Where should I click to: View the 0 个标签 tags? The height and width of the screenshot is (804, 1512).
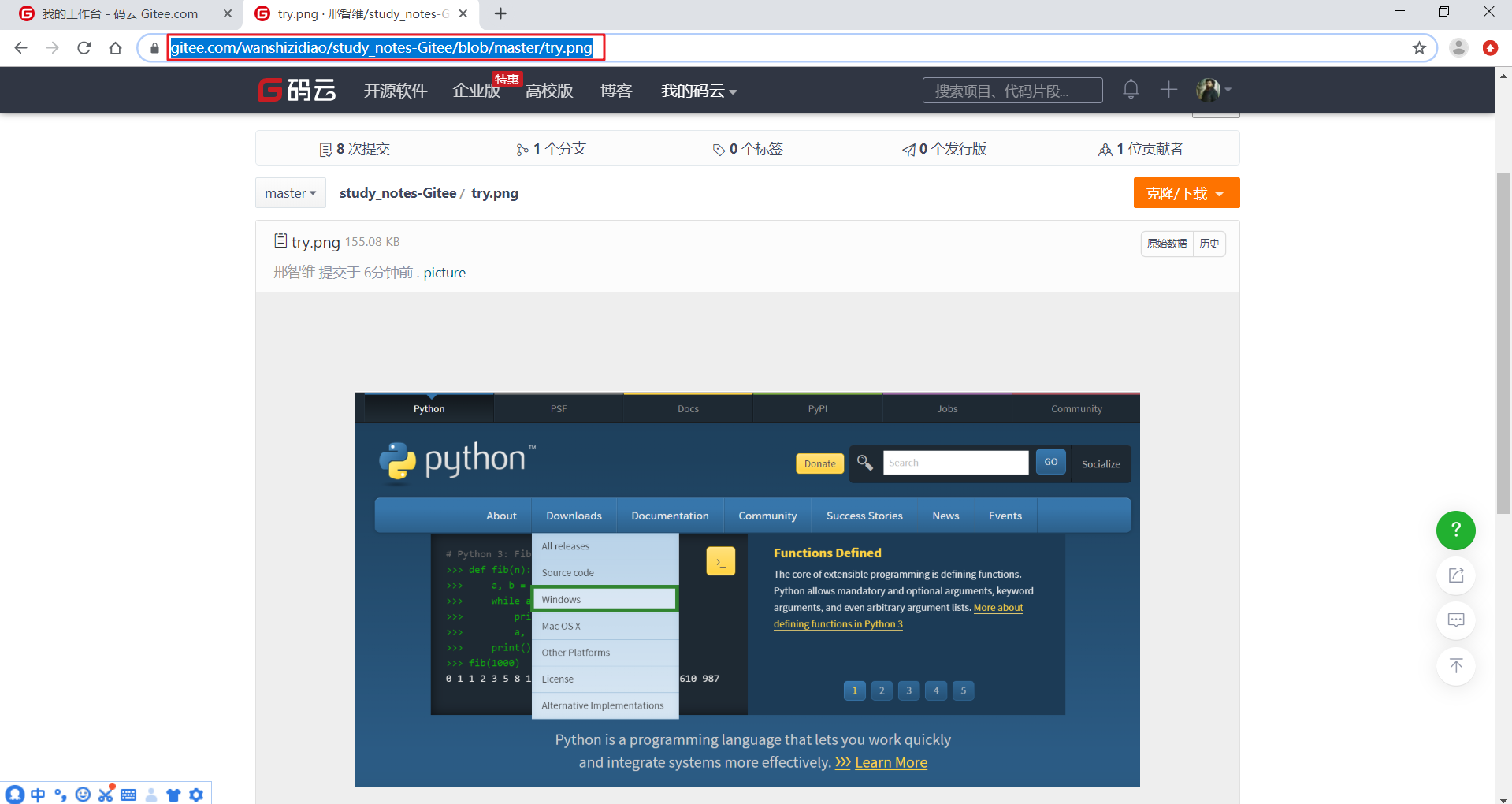pos(748,149)
